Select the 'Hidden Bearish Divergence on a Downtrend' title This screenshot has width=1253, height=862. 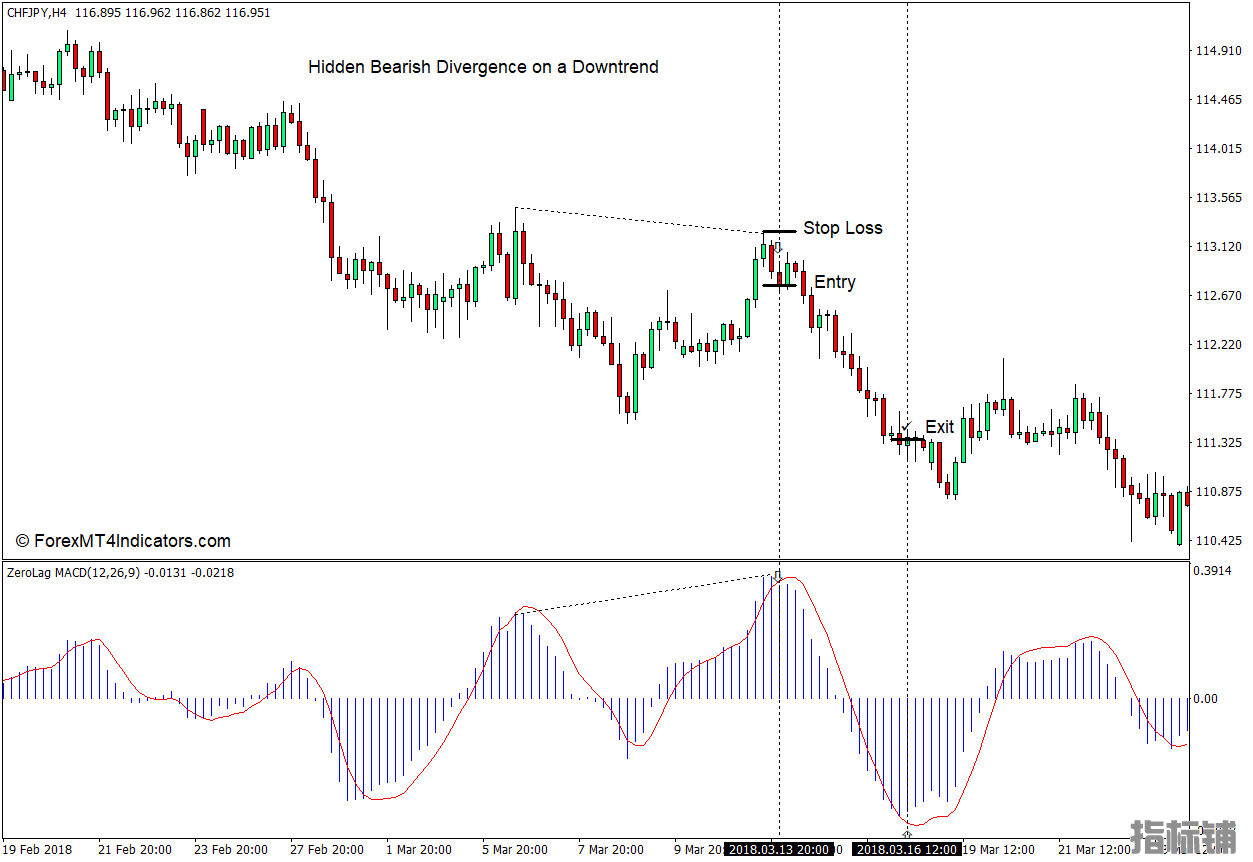(483, 67)
